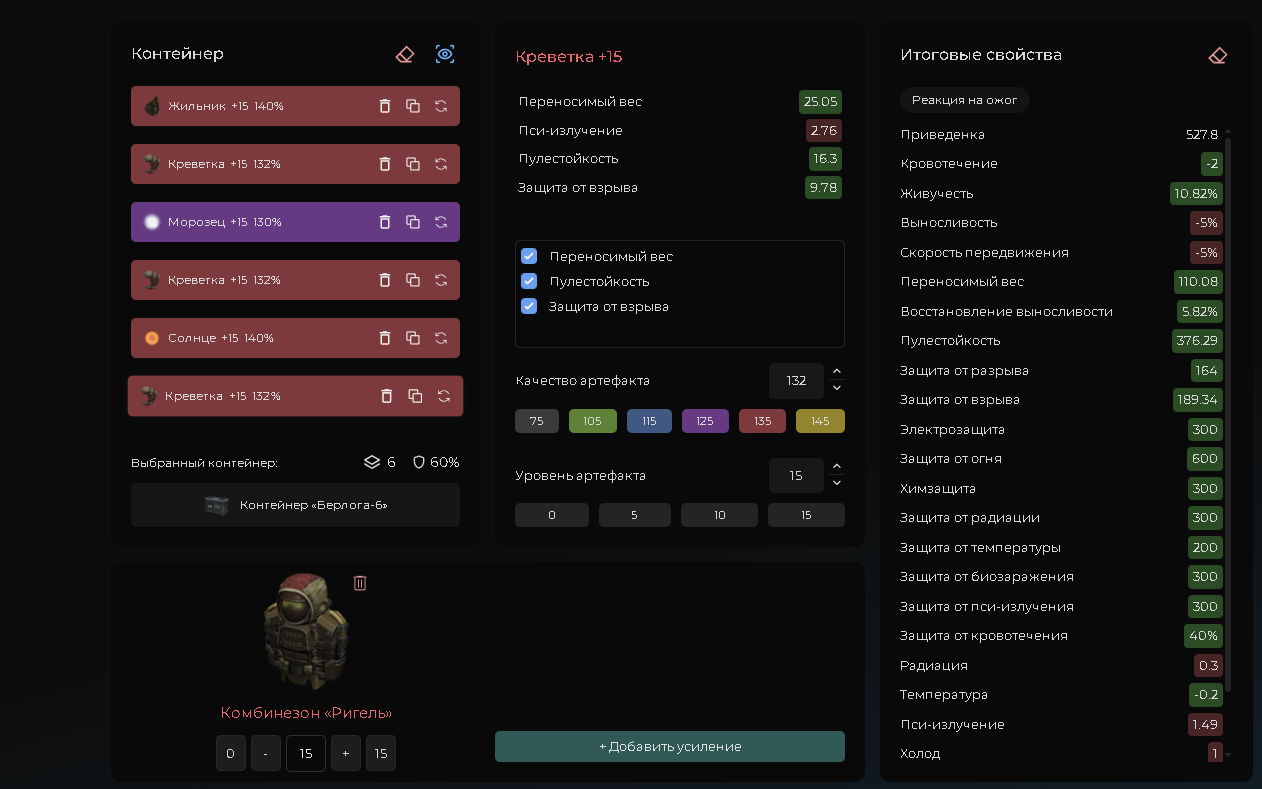
Task: Click the Реакция на ожог tag
Action: (965, 100)
